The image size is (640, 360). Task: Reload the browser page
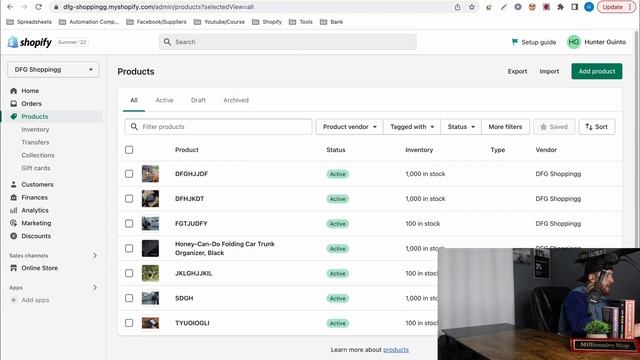click(38, 7)
